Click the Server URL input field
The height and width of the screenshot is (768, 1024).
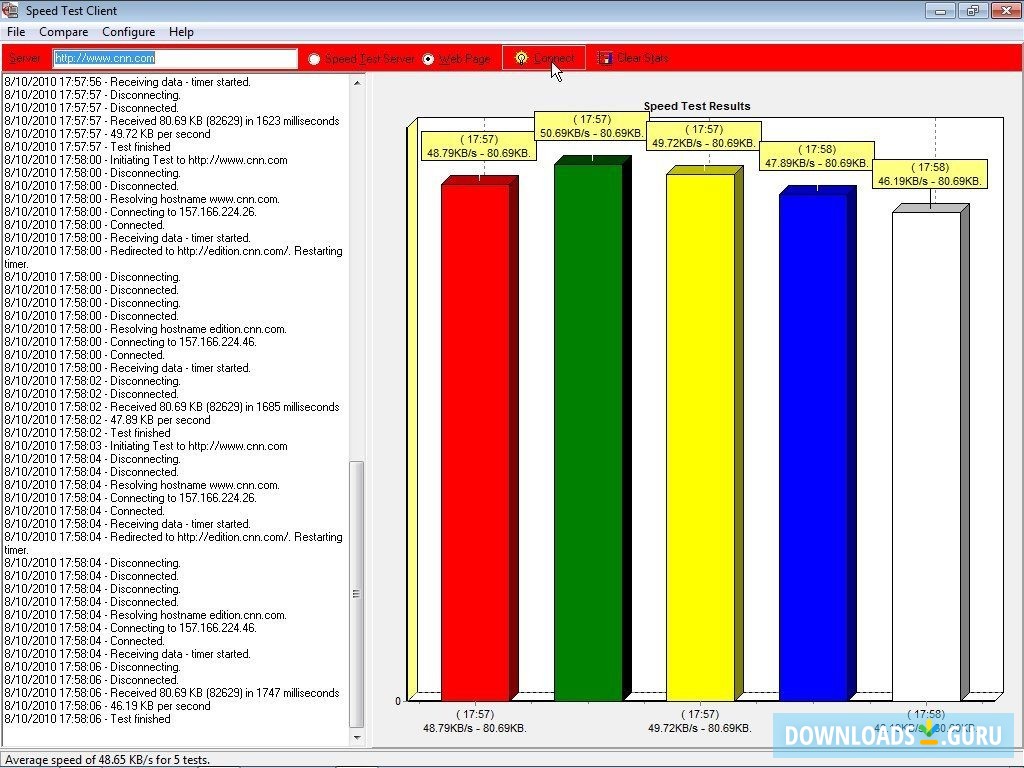pos(175,58)
